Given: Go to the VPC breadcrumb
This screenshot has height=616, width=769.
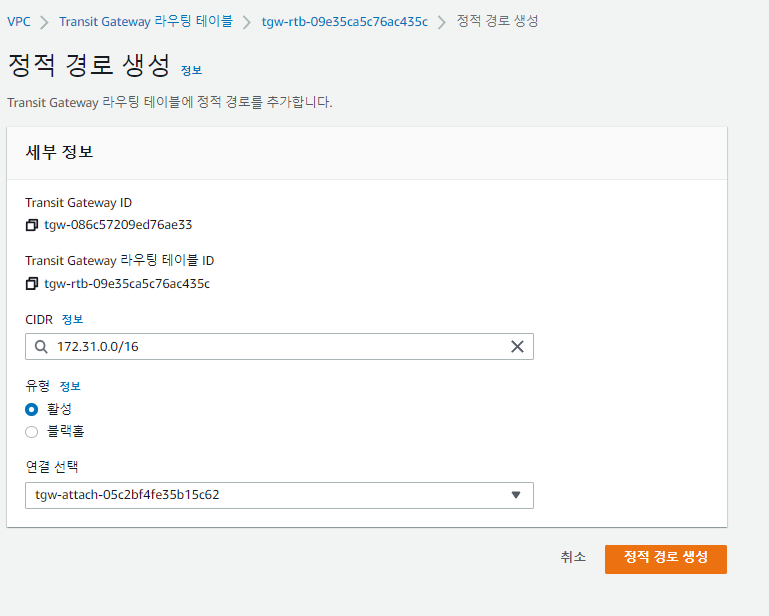Looking at the screenshot, I should [x=18, y=21].
